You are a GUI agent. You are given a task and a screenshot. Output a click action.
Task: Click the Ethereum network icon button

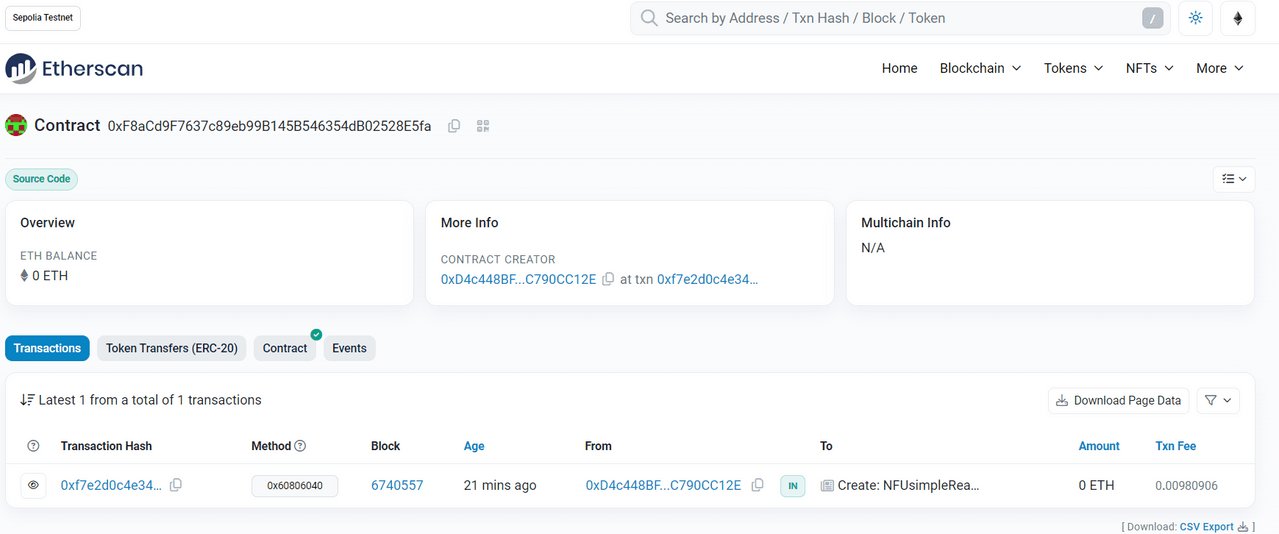click(1237, 18)
